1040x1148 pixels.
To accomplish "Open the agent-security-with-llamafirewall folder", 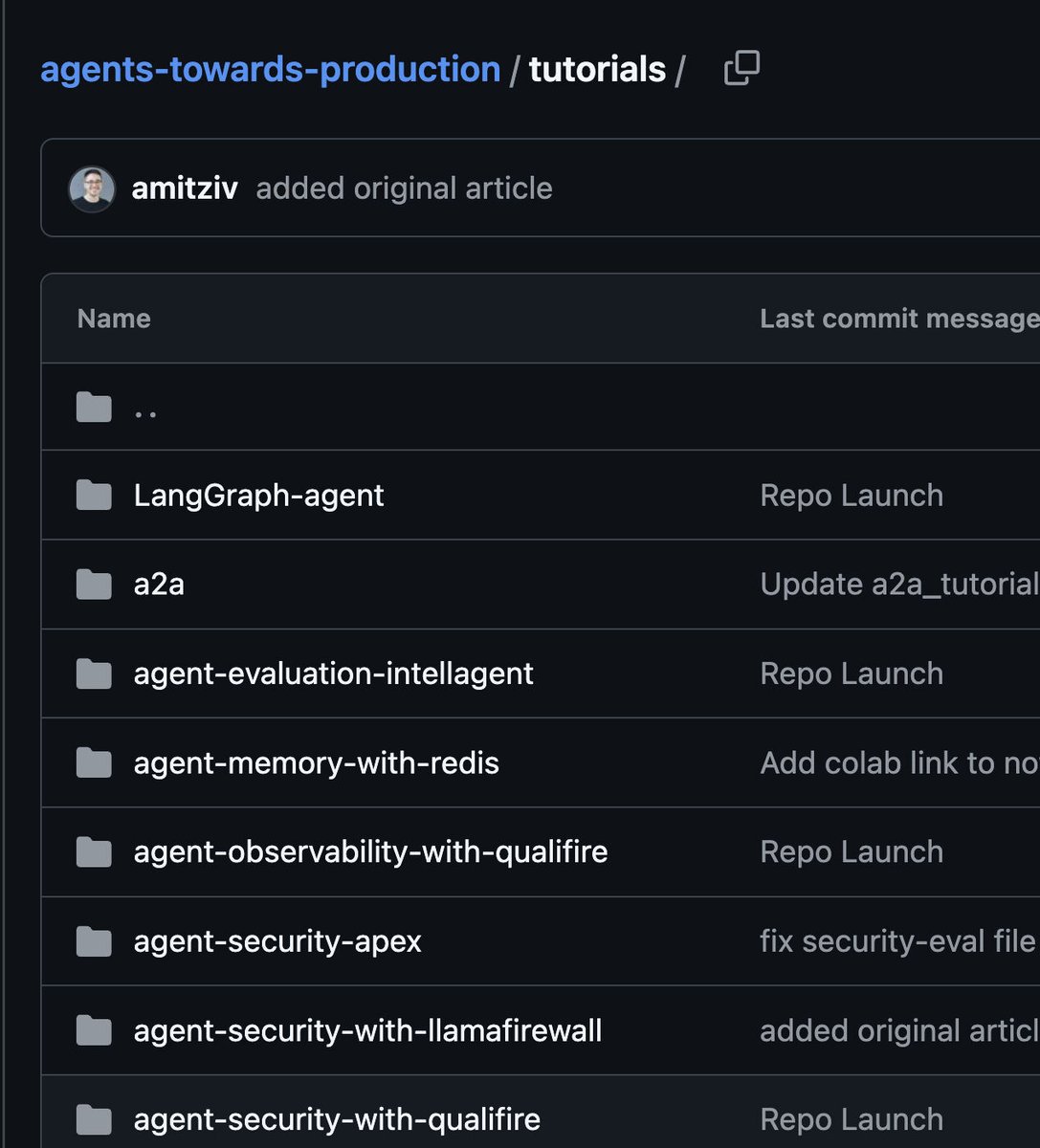I will click(x=367, y=1030).
